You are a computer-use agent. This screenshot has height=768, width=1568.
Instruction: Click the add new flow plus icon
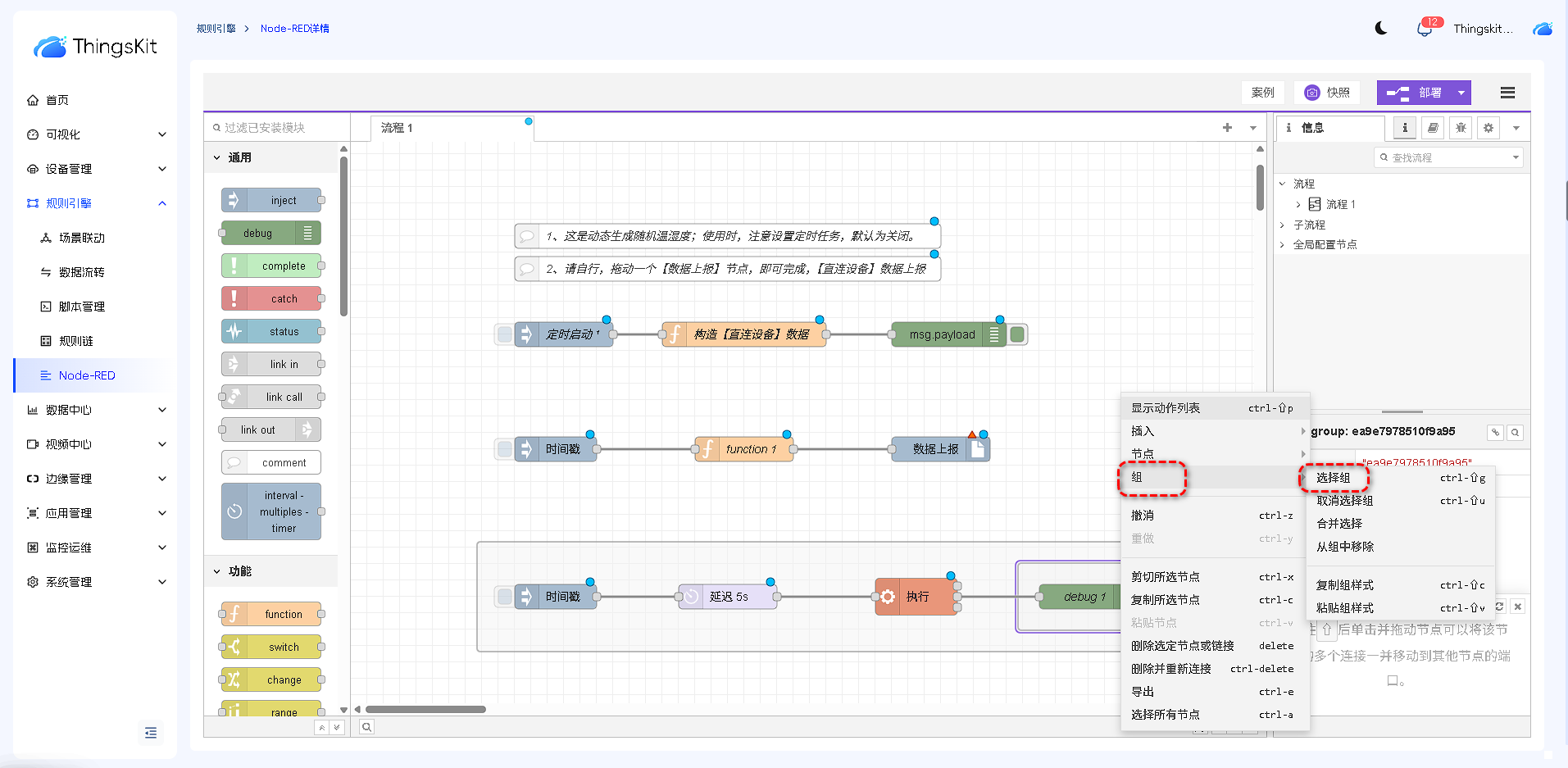coord(1227,128)
